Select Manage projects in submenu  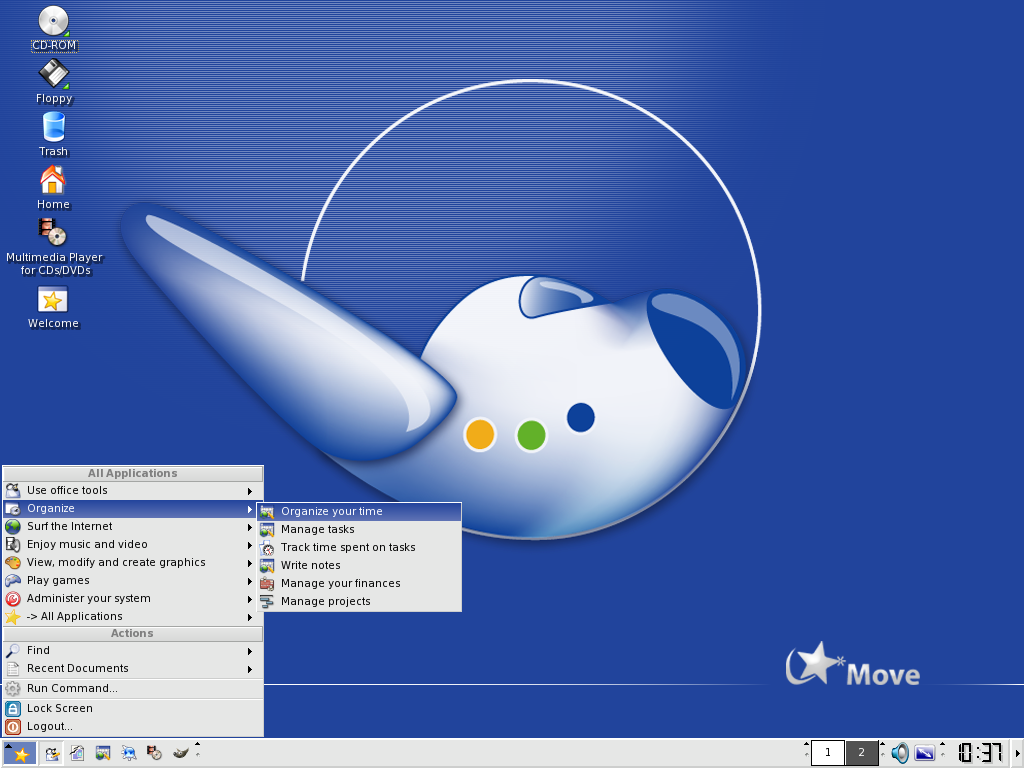coord(359,601)
